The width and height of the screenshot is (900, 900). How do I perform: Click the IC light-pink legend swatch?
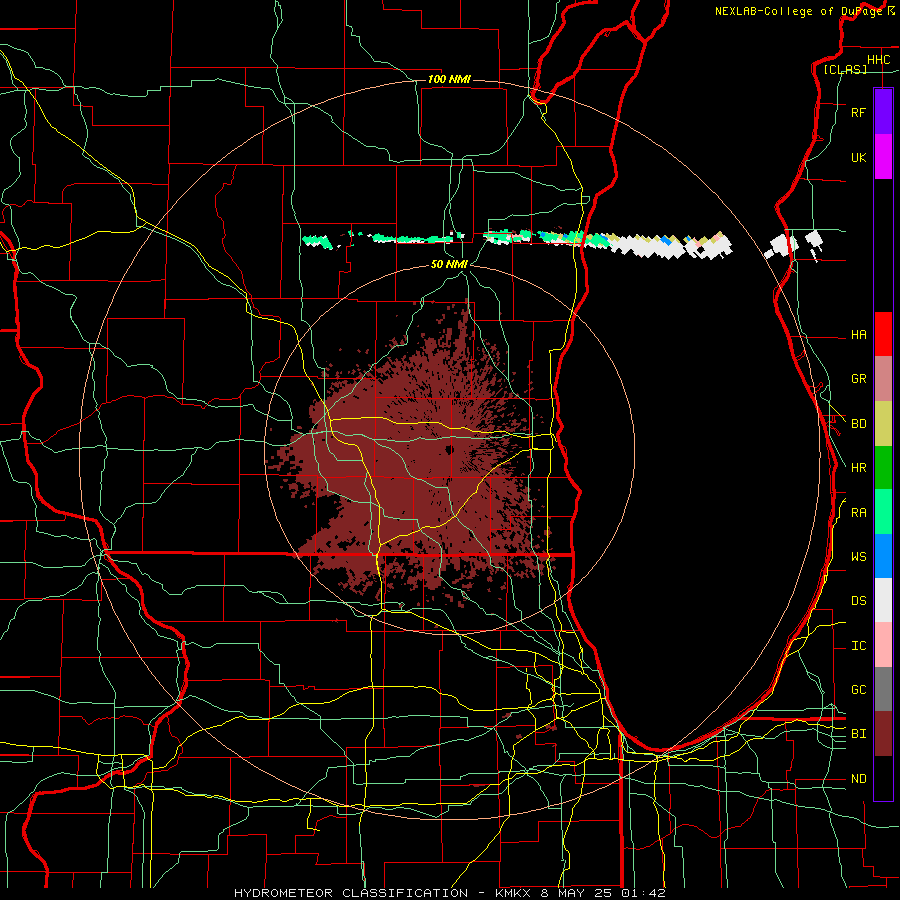[x=883, y=645]
